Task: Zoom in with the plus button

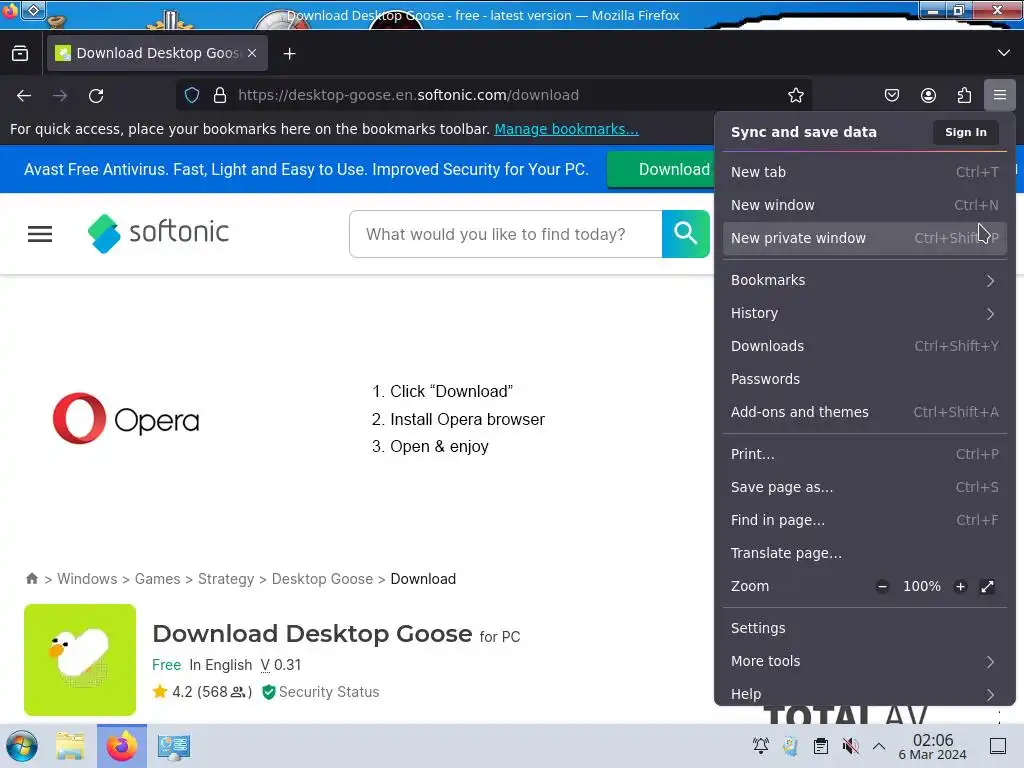Action: coord(960,586)
